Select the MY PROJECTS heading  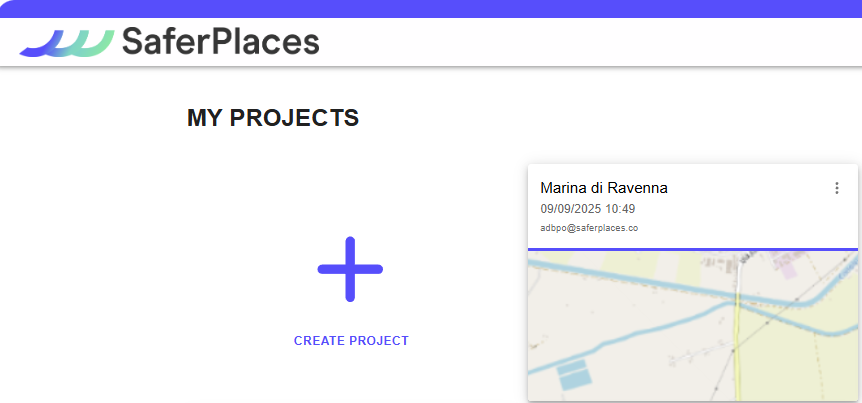pos(272,118)
